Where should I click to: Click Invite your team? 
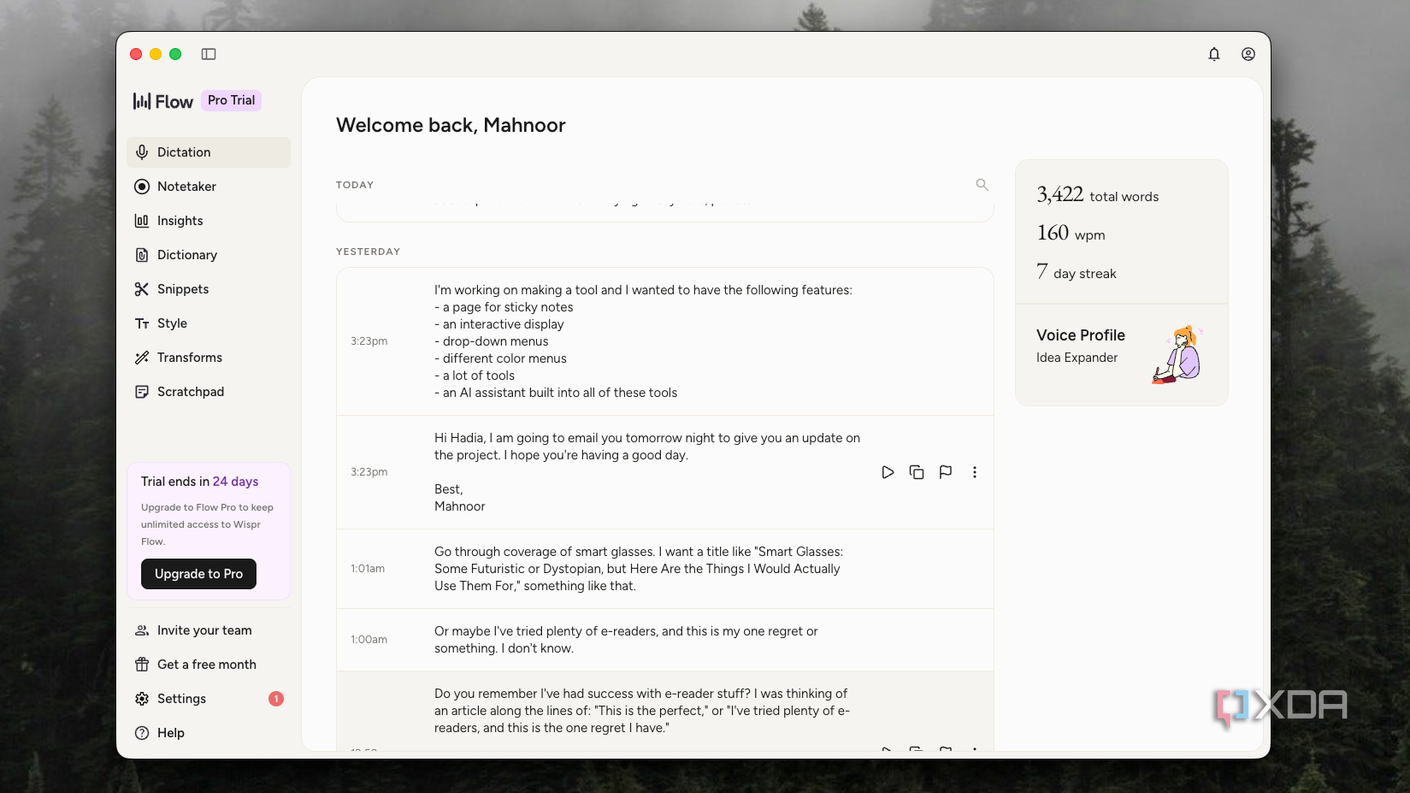pos(208,630)
